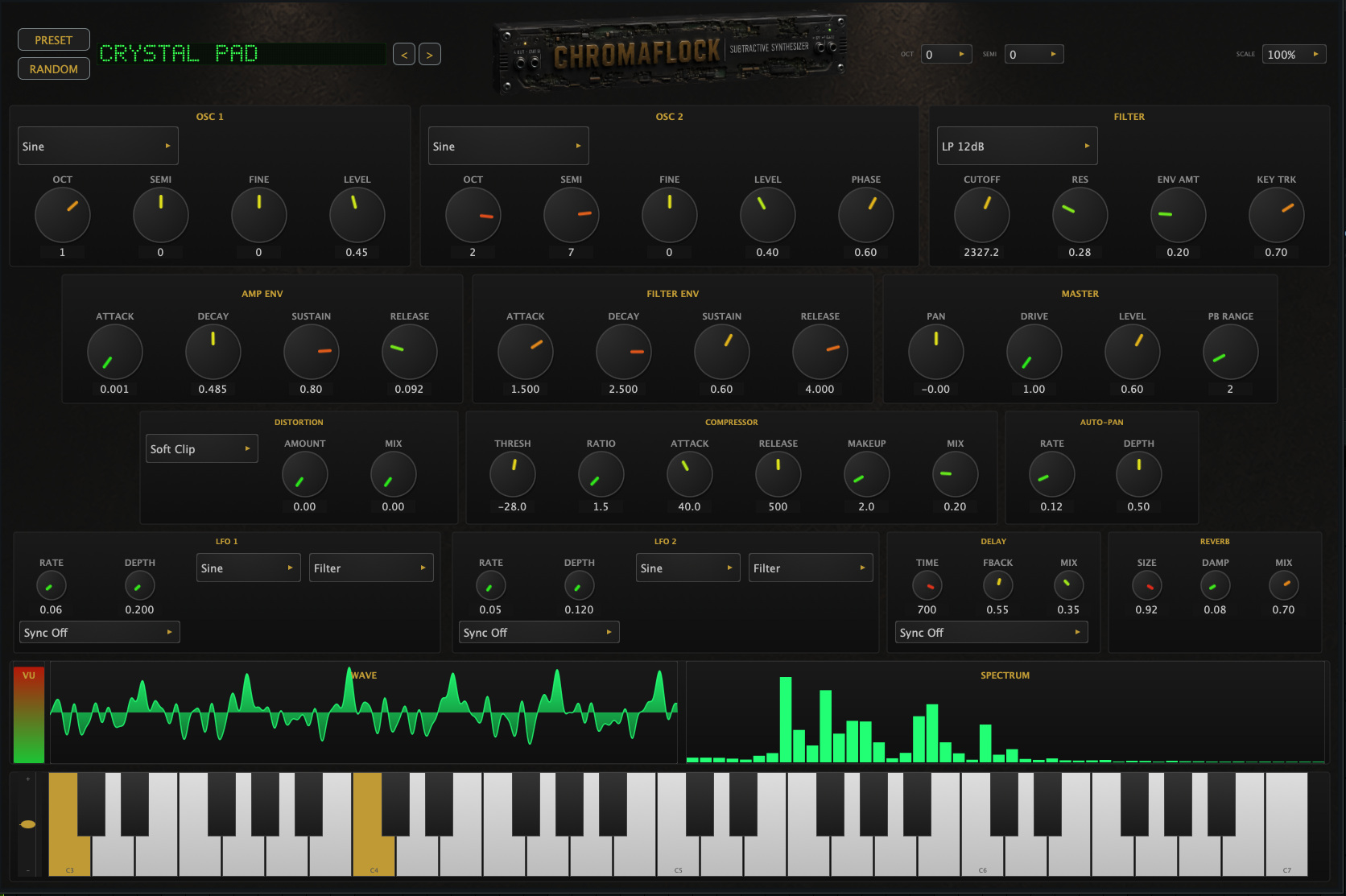The image size is (1346, 896).
Task: Open the global SEMI transpose dropdown
Action: [x=1034, y=54]
